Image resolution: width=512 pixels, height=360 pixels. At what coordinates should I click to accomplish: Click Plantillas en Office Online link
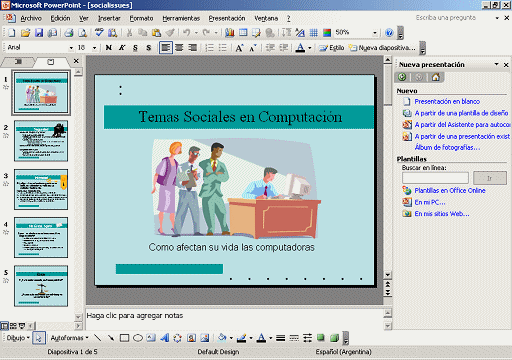[450, 190]
